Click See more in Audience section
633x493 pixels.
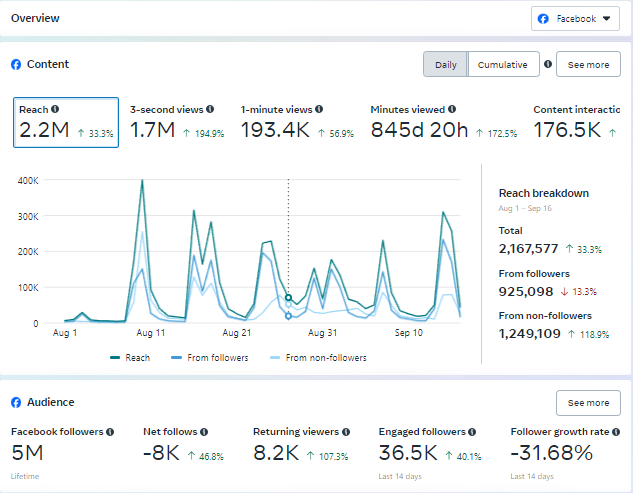click(x=588, y=403)
